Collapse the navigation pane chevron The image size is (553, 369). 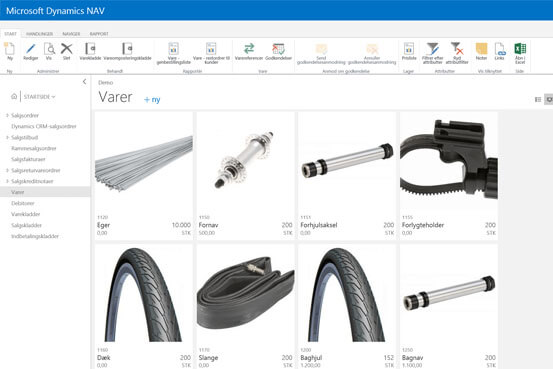pos(84,81)
